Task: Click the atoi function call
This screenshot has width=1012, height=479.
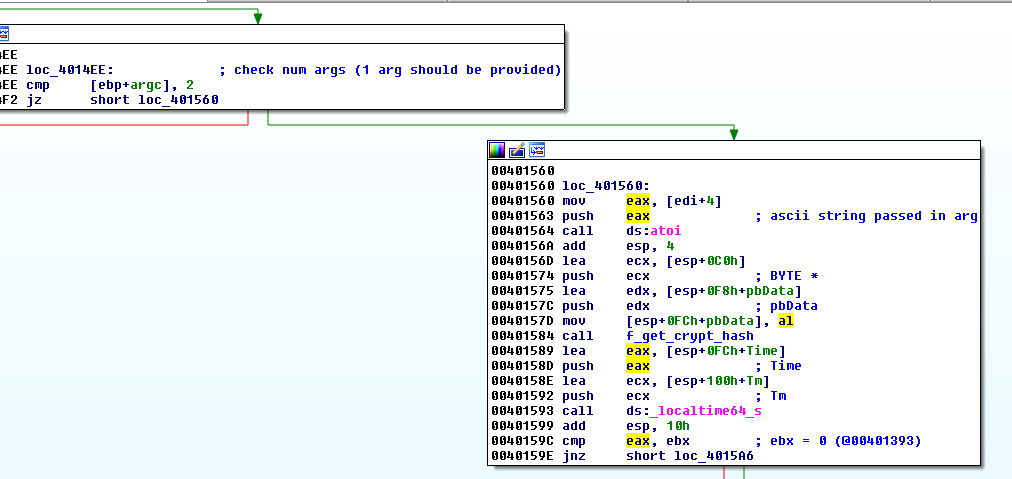Action: coord(665,231)
